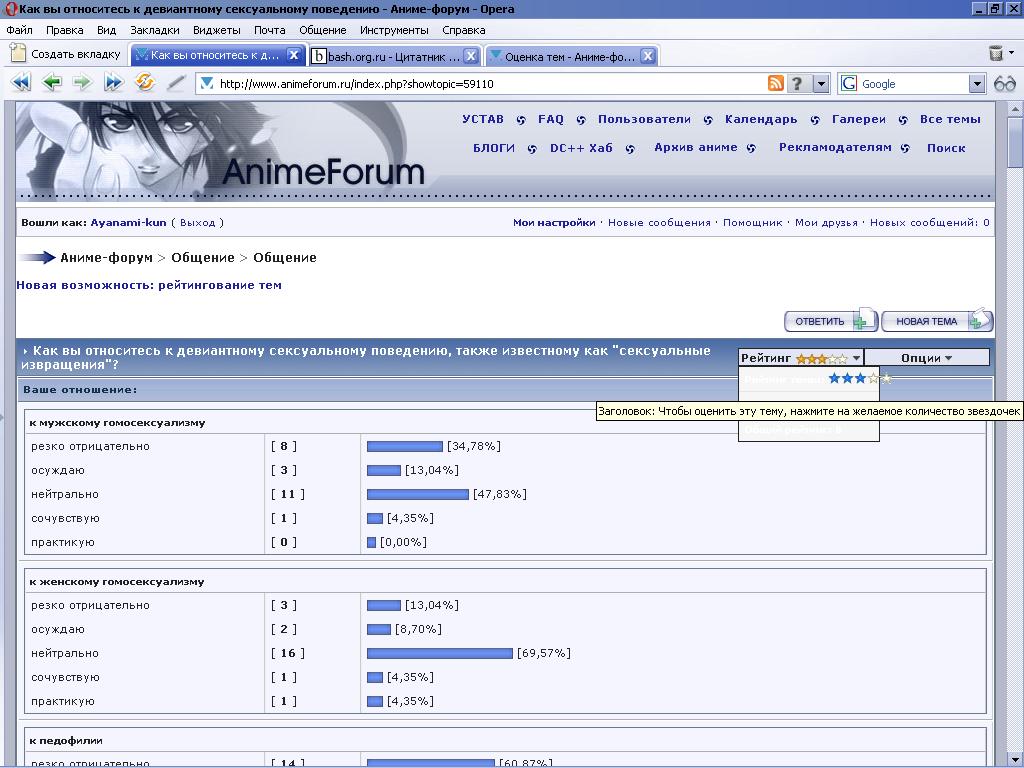Open the address bar history dropdown

pos(821,84)
